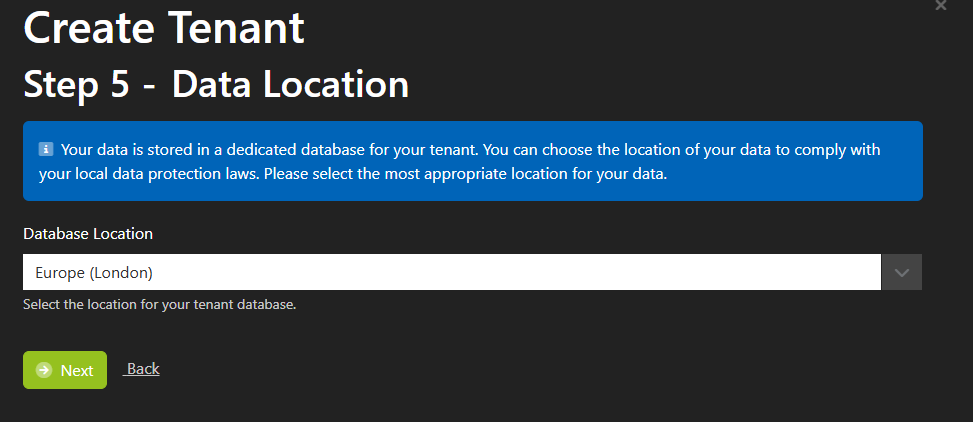Return to previous step via Back

141,369
